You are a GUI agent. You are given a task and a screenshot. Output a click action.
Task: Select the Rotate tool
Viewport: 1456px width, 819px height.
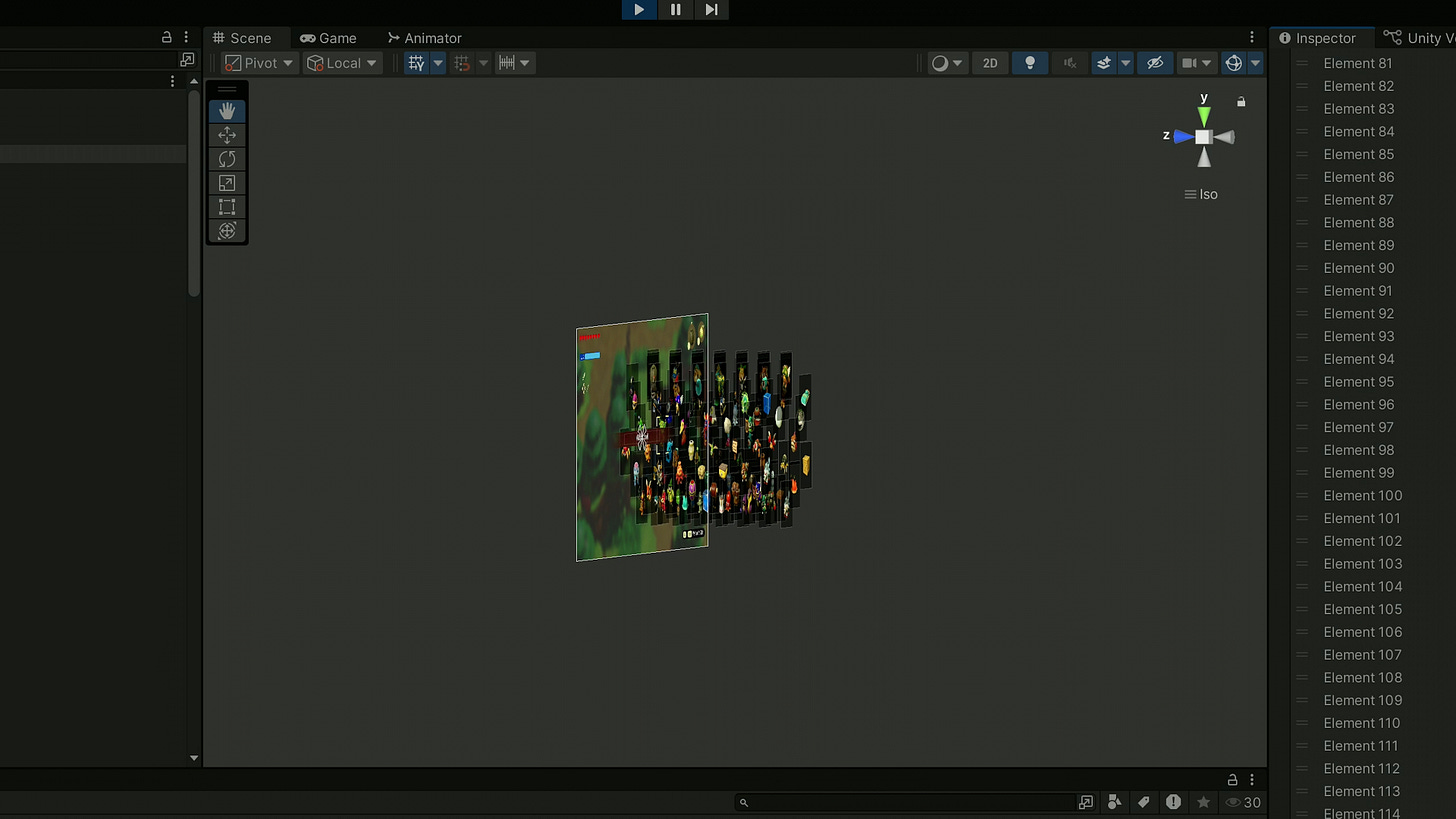(x=227, y=159)
